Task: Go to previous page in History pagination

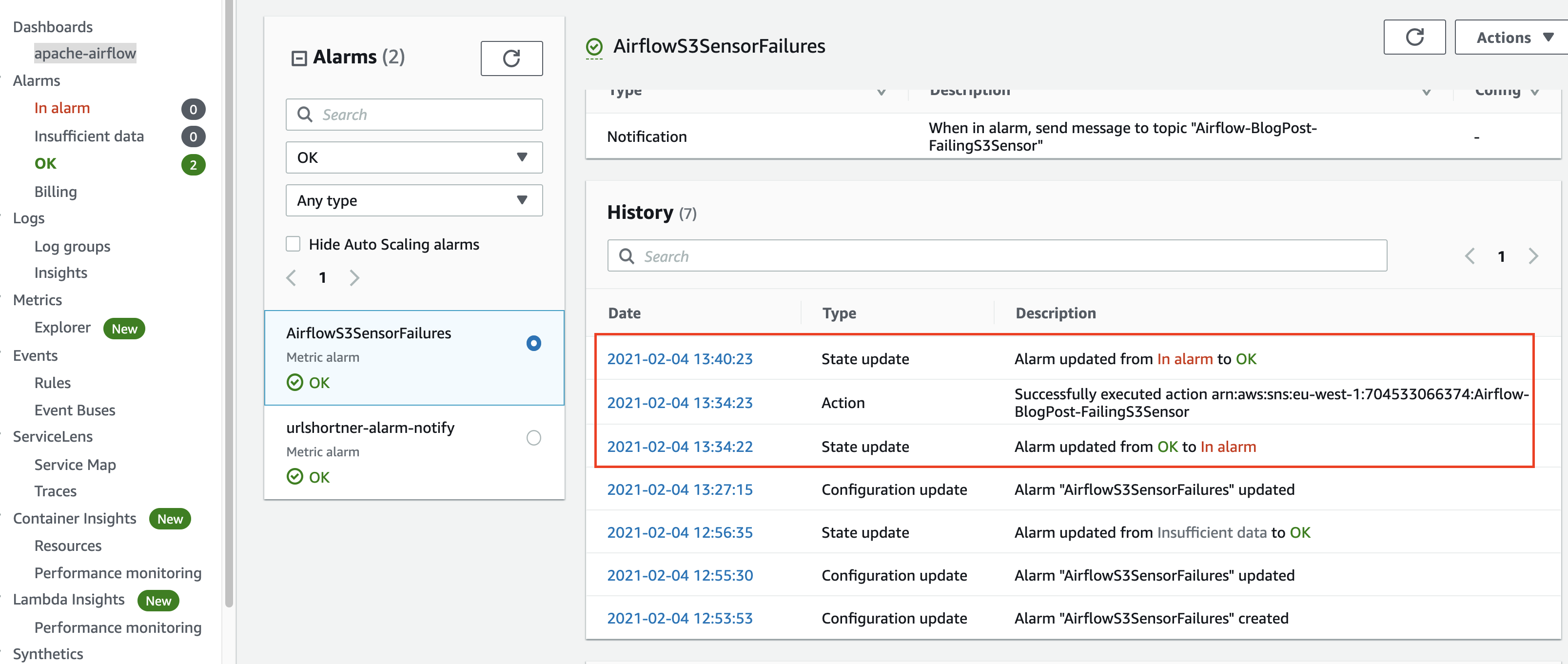Action: tap(1470, 256)
